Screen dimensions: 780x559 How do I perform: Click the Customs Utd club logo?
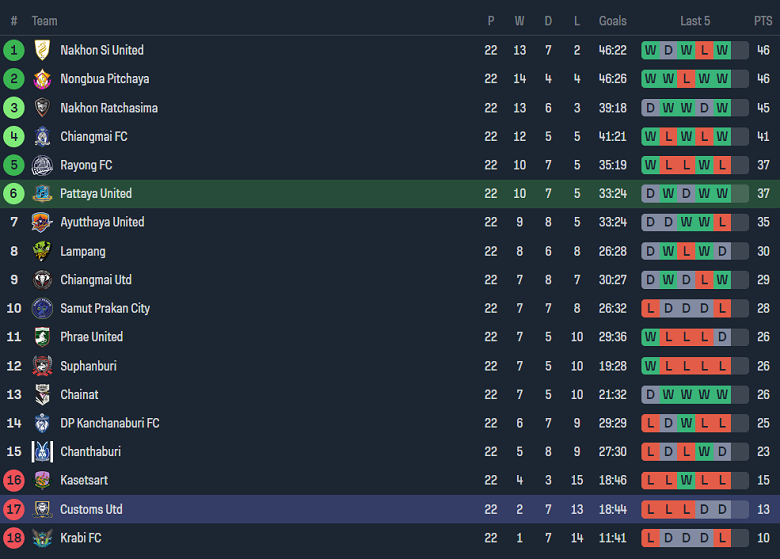[42, 509]
